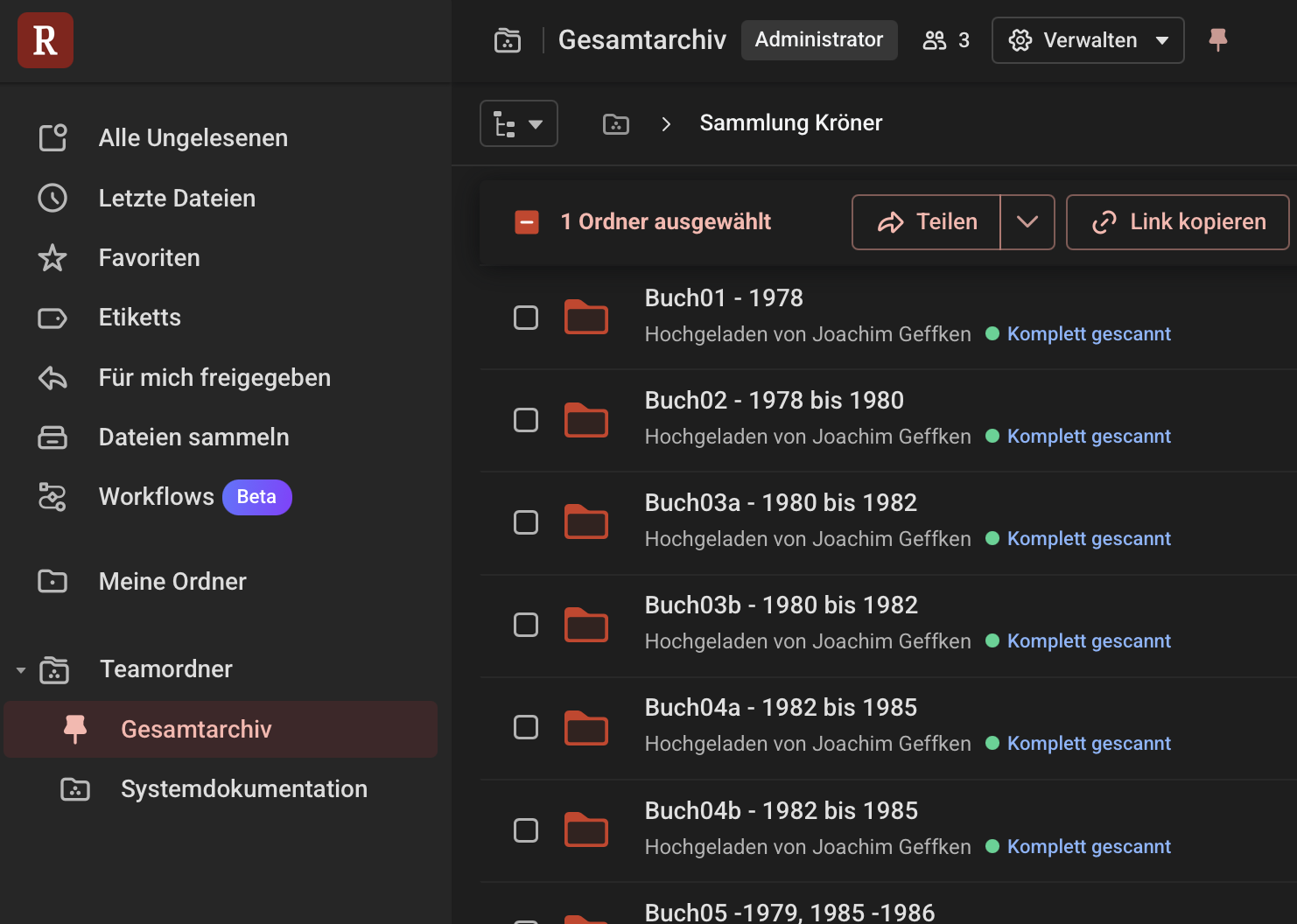Select the checkbox for Buch02 - 1978 bis 1980
The height and width of the screenshot is (924, 1297).
click(x=526, y=420)
